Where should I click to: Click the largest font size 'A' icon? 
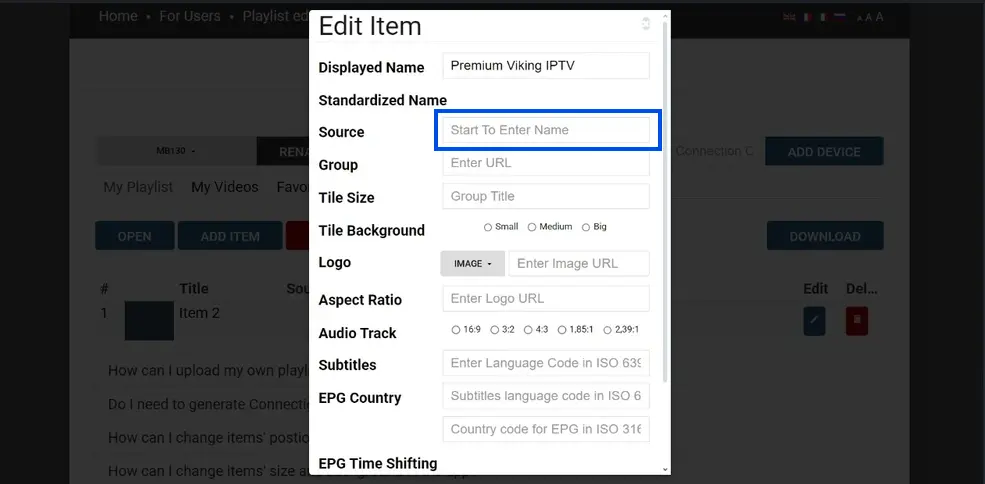pyautogui.click(x=879, y=17)
